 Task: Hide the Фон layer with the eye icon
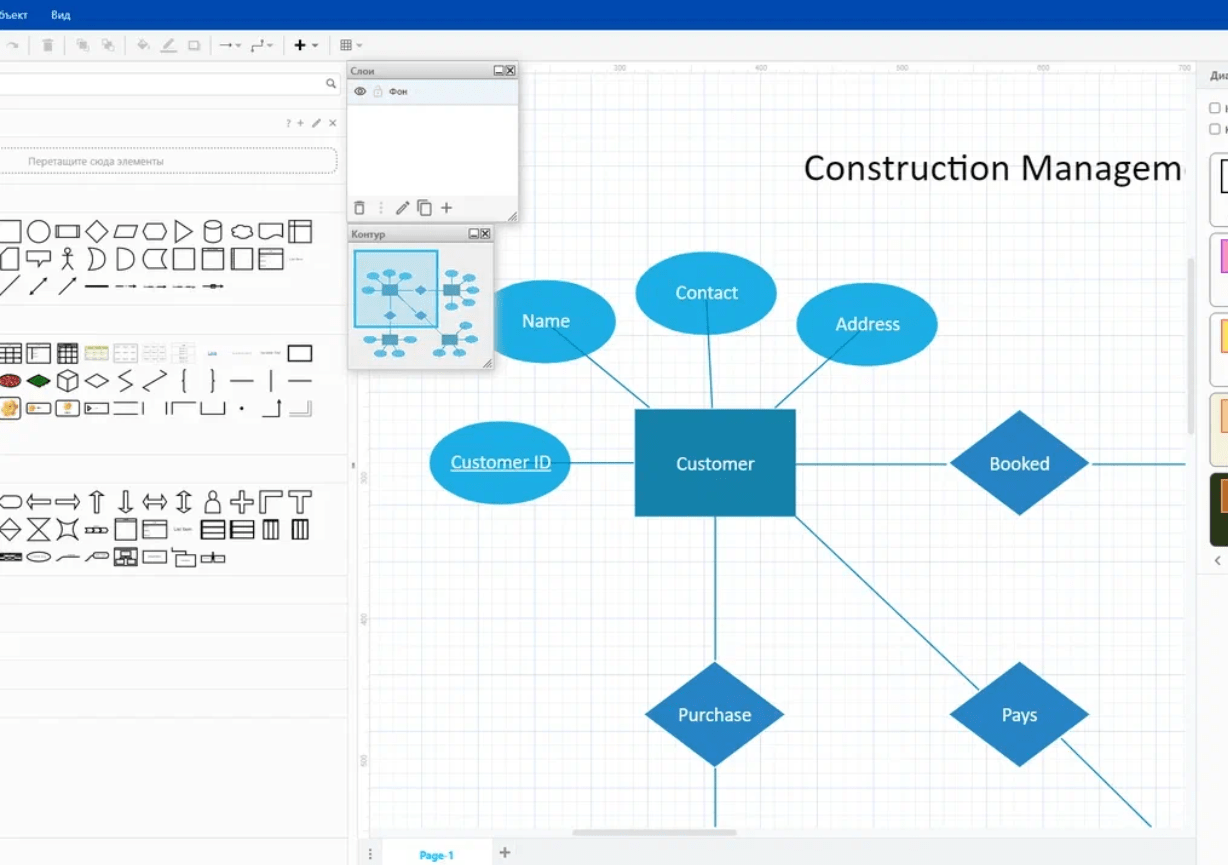pyautogui.click(x=360, y=92)
